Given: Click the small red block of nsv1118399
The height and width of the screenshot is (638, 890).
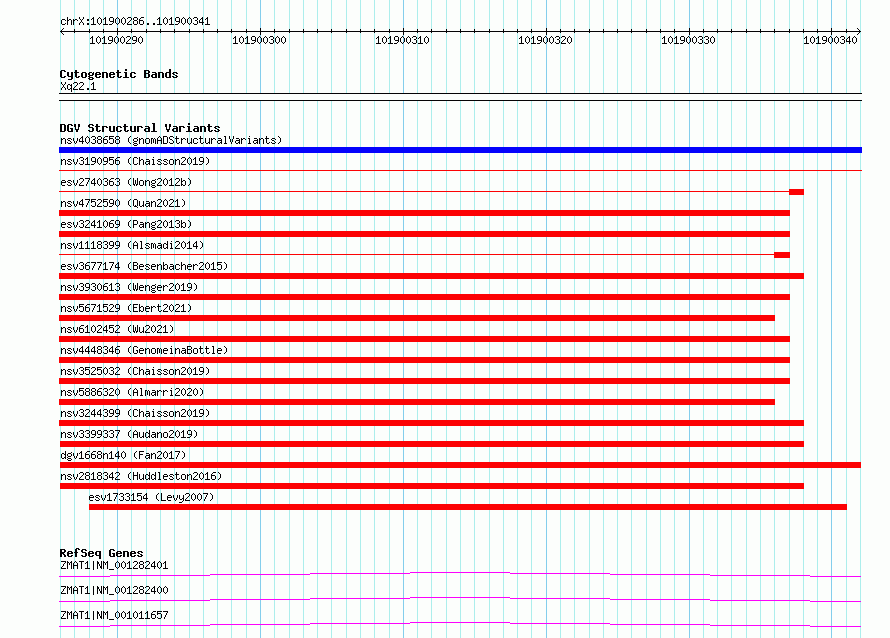Looking at the screenshot, I should (x=782, y=255).
